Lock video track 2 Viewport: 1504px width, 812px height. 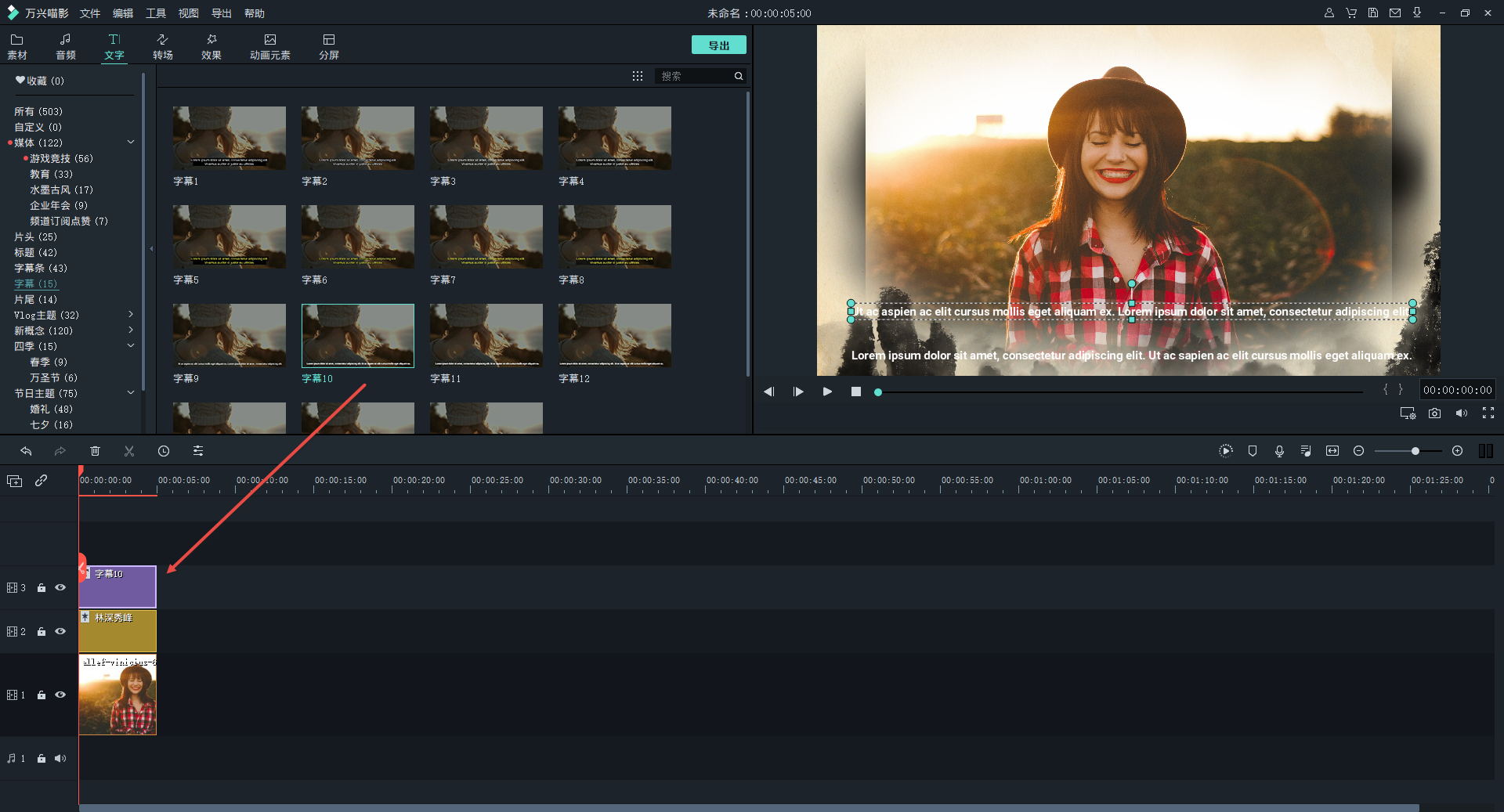(42, 632)
